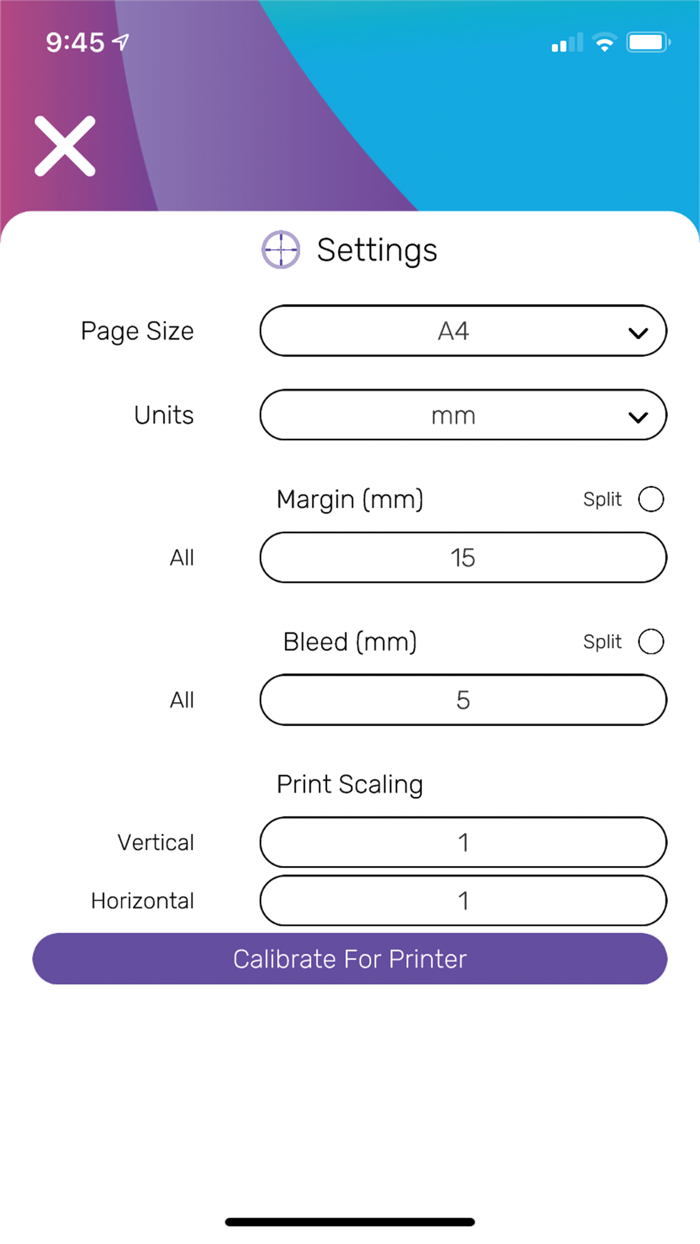Open the Units dropdown showing mm

(x=463, y=415)
